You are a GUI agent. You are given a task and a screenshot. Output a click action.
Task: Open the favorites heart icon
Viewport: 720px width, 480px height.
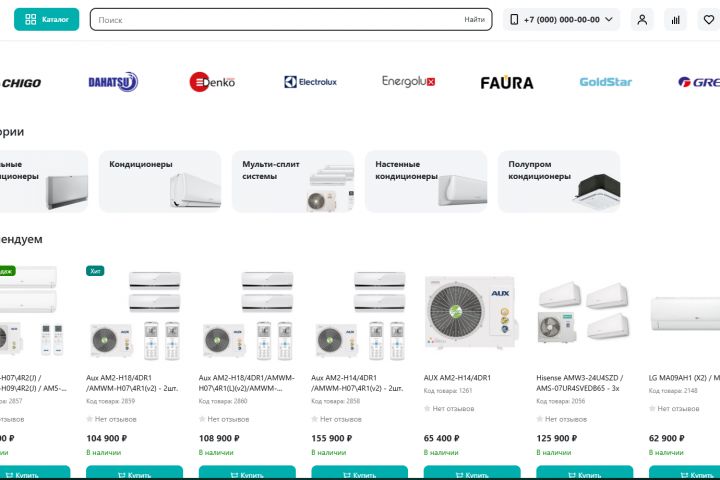(x=709, y=20)
